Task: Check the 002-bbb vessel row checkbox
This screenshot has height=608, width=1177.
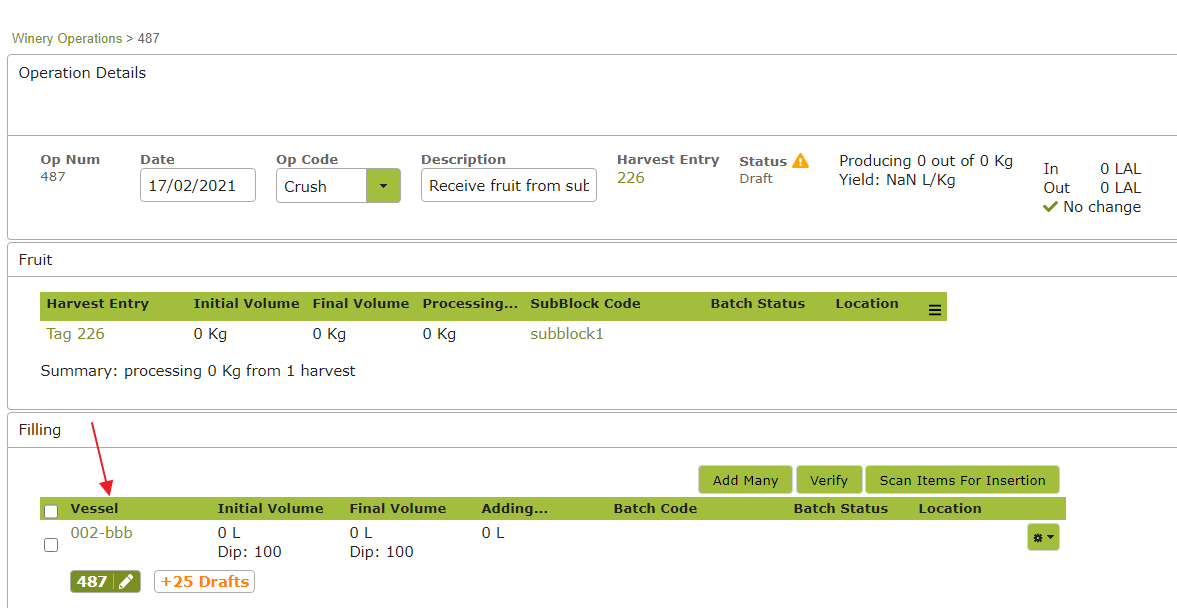Action: point(51,544)
